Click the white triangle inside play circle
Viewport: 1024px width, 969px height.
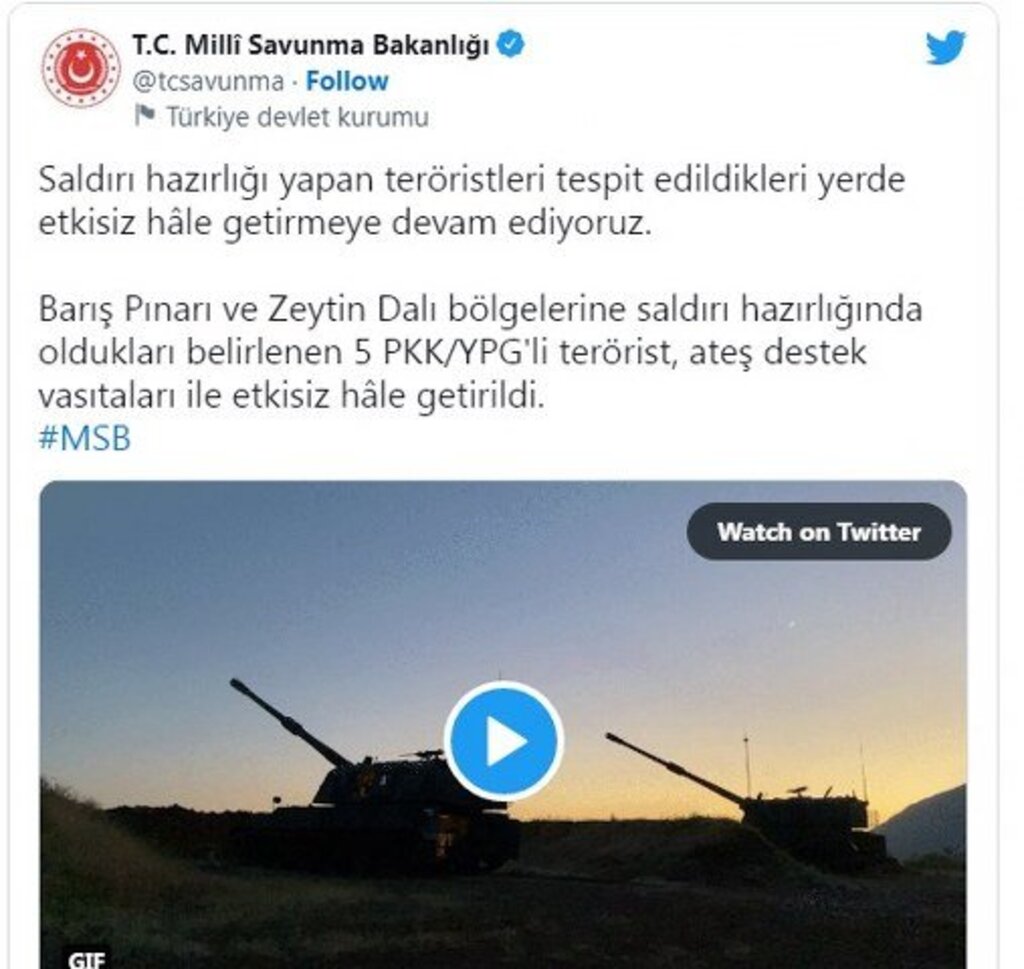click(507, 741)
